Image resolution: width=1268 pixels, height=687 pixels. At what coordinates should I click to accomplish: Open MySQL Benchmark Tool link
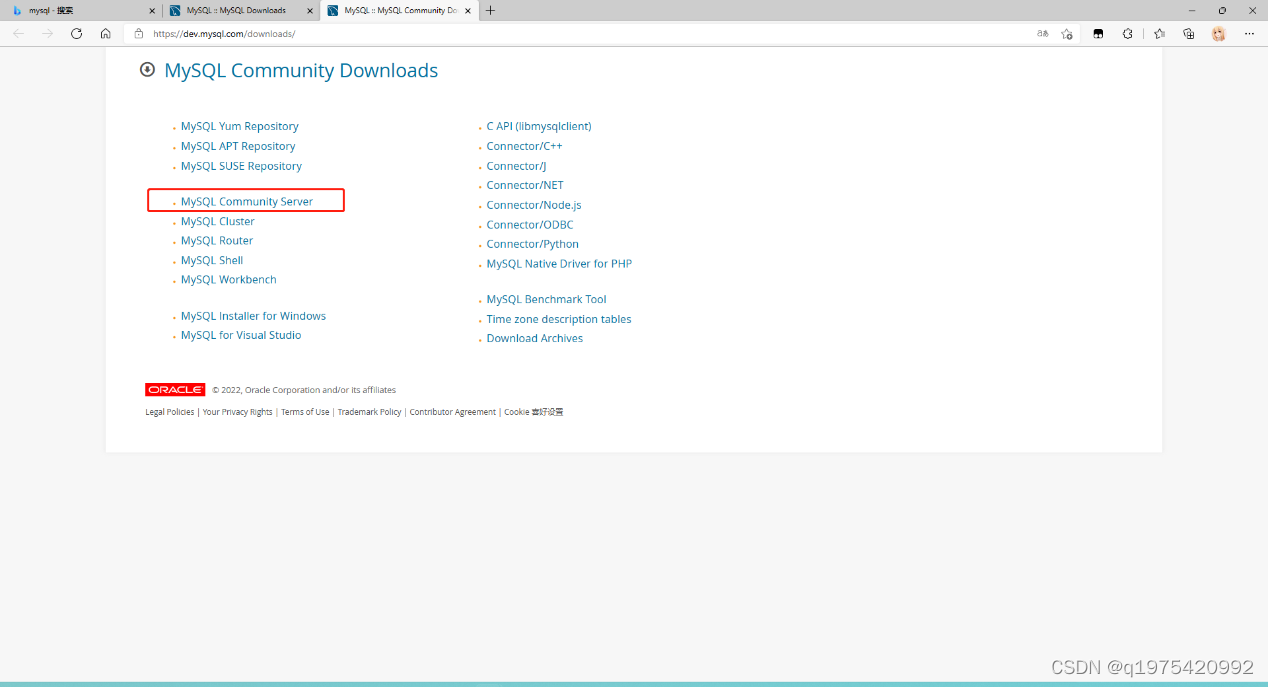coord(547,299)
